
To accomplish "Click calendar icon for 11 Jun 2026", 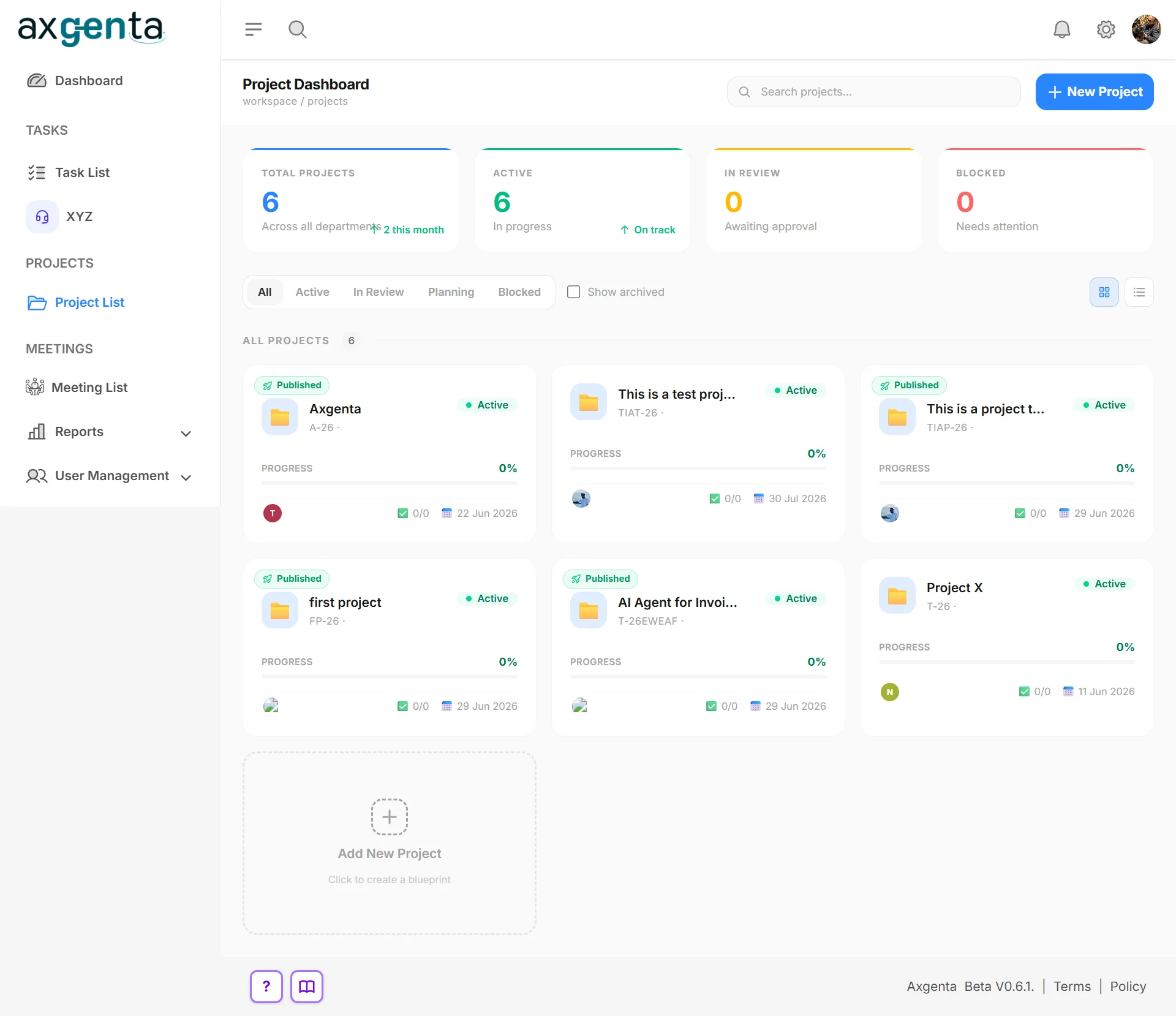I will point(1068,691).
